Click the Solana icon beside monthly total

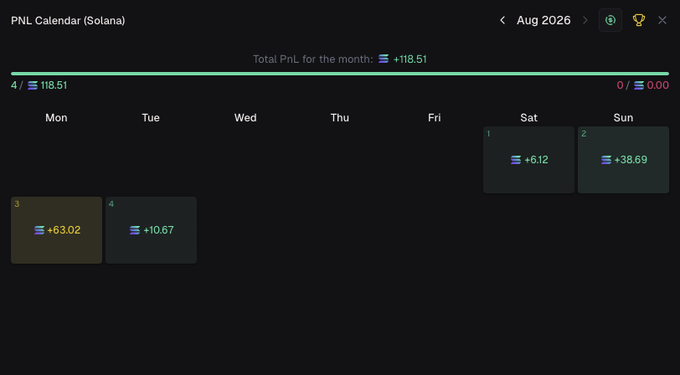[383, 59]
